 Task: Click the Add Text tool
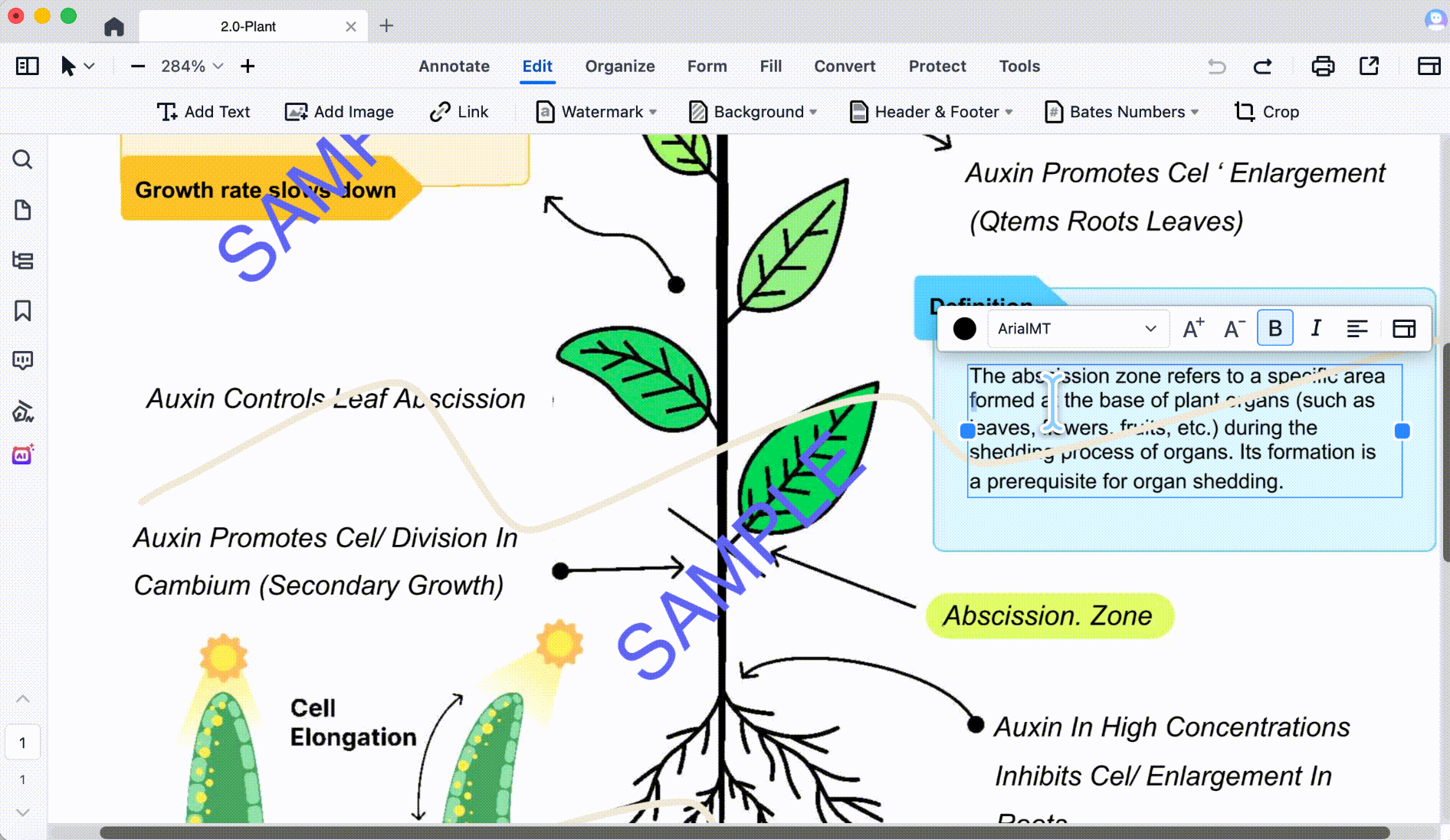tap(203, 112)
